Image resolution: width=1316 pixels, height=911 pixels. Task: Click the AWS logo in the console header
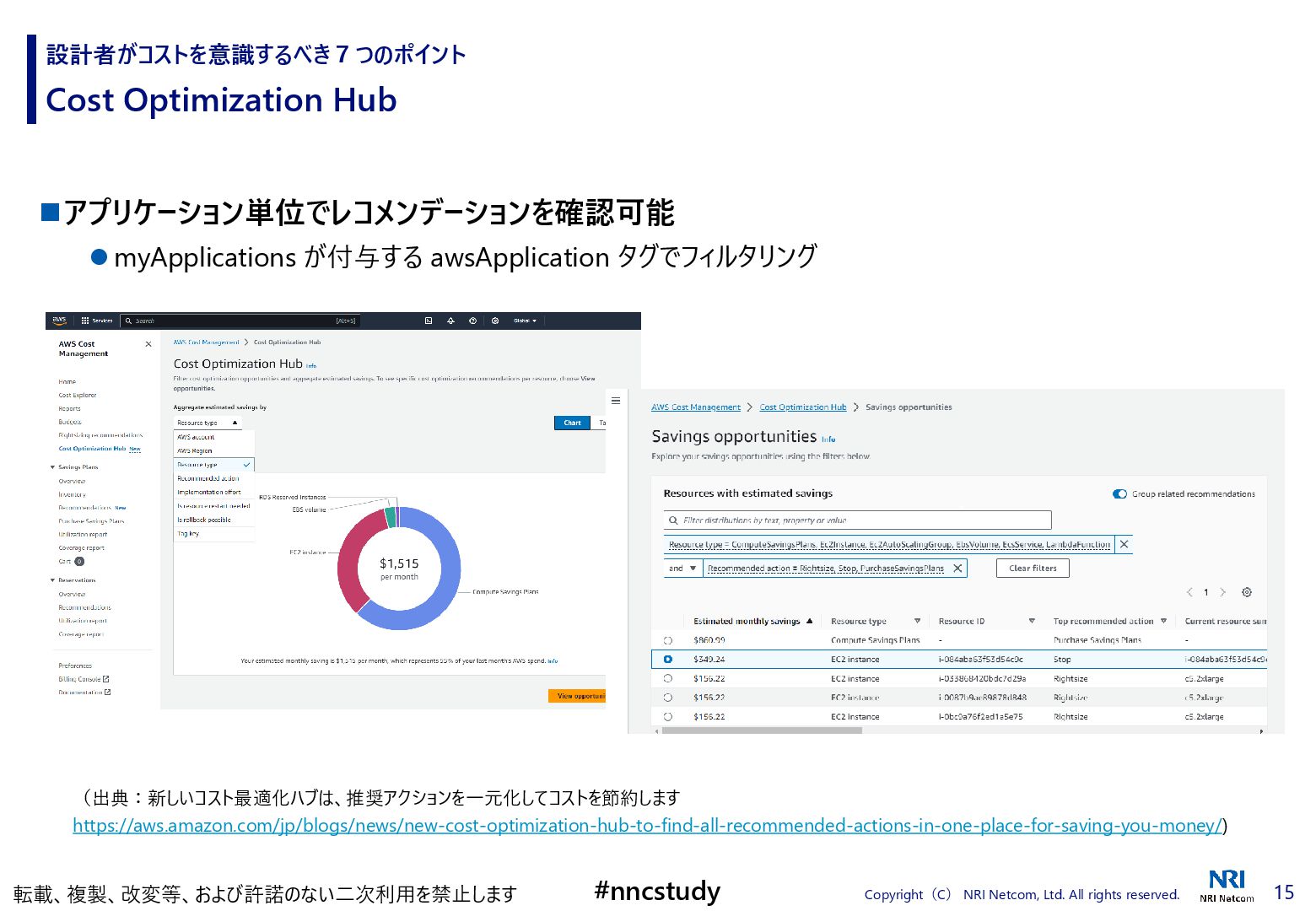[59, 321]
